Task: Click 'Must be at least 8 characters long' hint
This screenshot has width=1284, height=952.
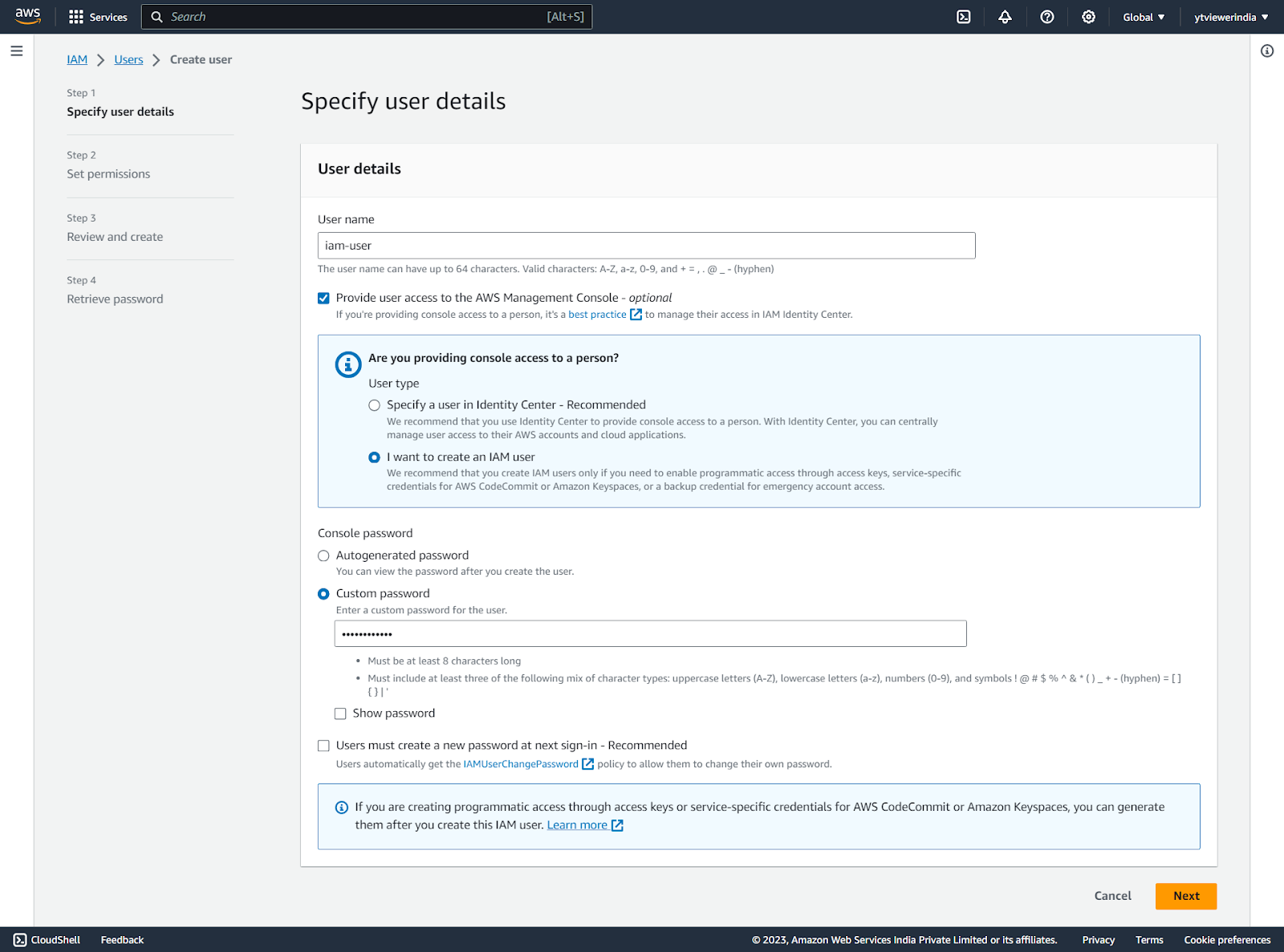Action: point(445,661)
